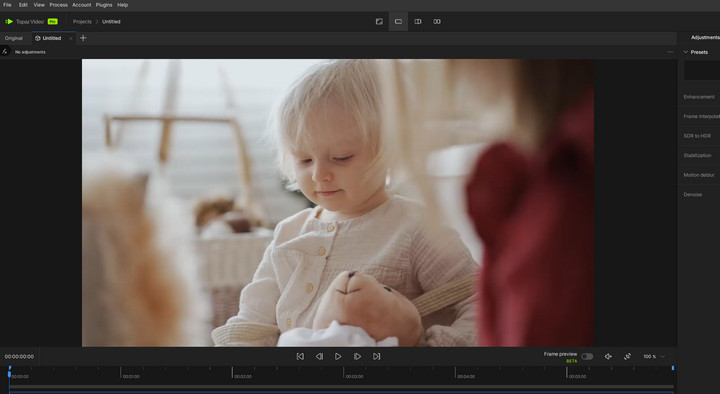Image resolution: width=720 pixels, height=394 pixels.
Task: Switch to the Original tab
Action: pos(14,39)
